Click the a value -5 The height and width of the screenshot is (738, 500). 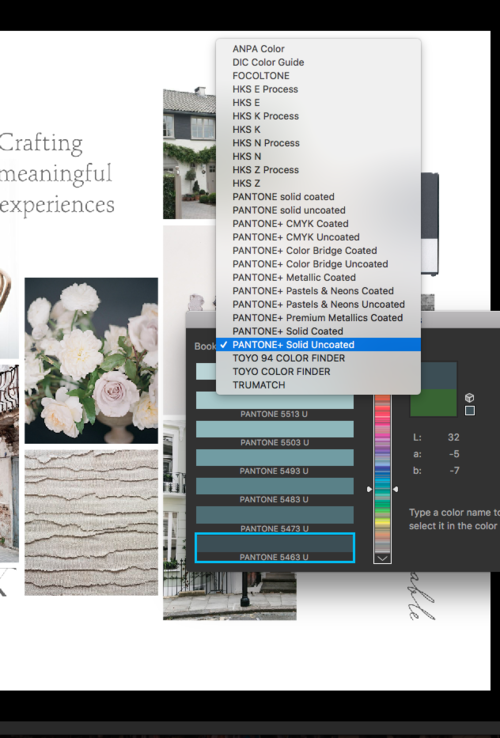click(454, 454)
